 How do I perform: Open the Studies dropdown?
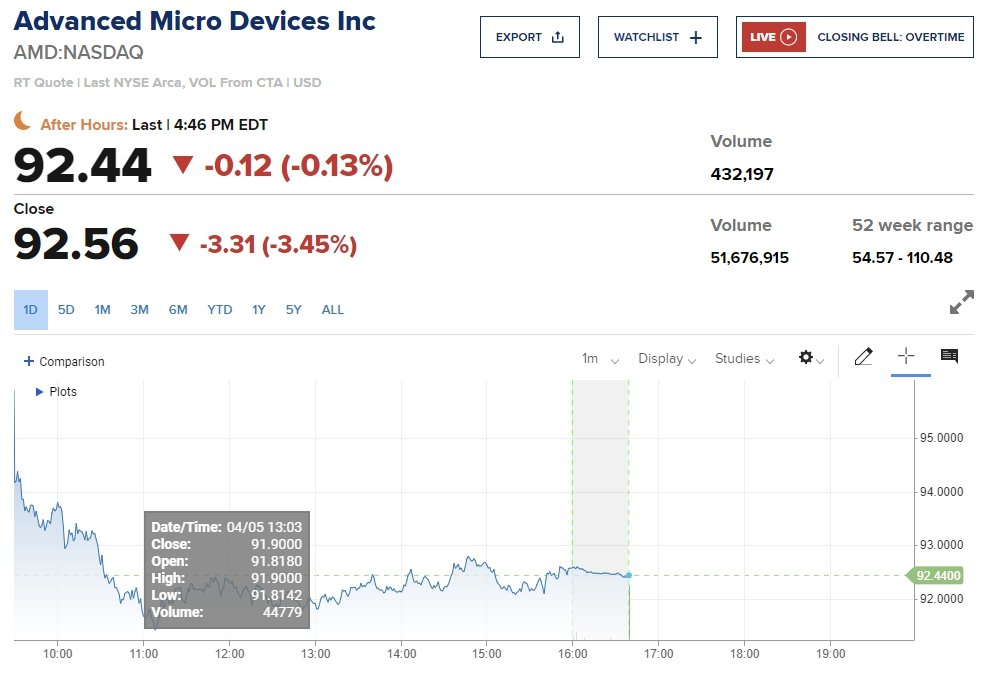[x=744, y=359]
